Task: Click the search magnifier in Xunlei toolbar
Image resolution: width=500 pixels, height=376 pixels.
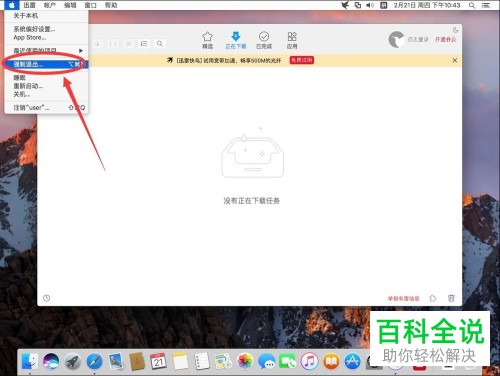Action: [x=160, y=44]
